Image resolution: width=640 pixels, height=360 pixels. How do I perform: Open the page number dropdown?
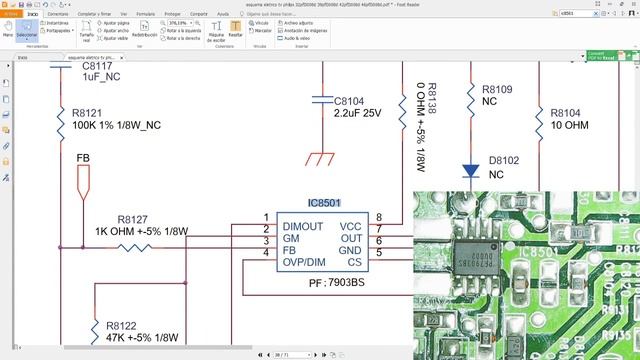point(309,355)
